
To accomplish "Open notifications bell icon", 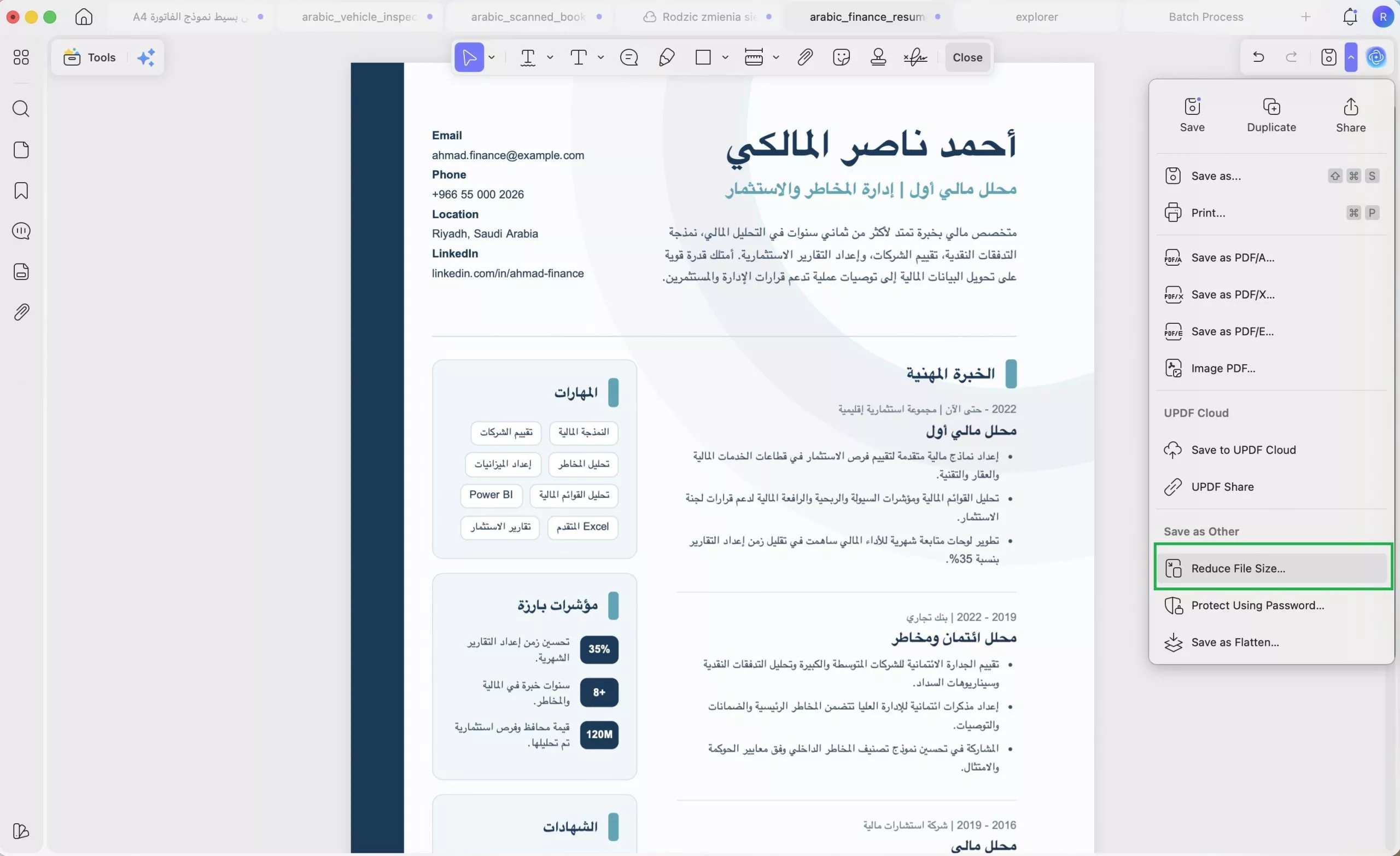I will pyautogui.click(x=1350, y=16).
